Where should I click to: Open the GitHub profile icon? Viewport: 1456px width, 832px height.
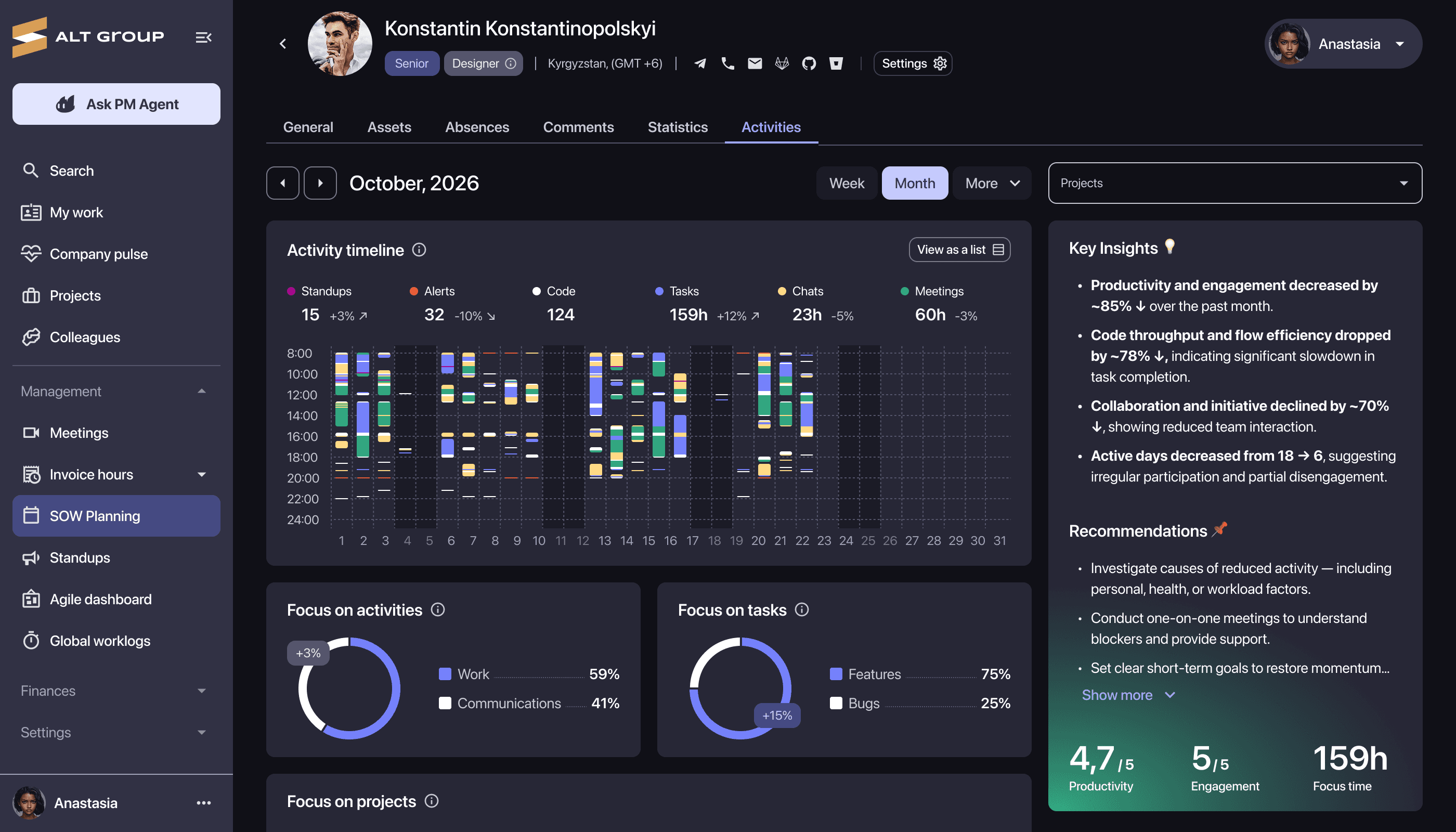click(x=809, y=63)
